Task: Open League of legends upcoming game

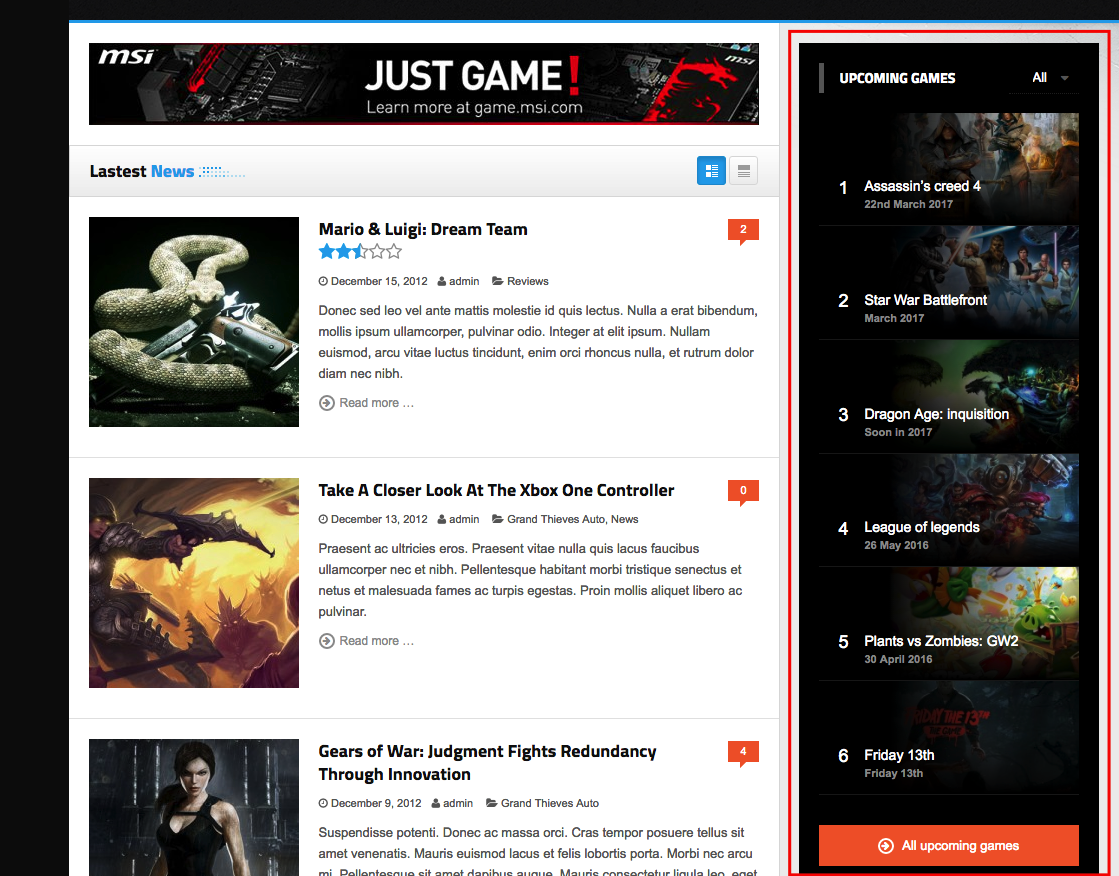Action: [x=948, y=510]
